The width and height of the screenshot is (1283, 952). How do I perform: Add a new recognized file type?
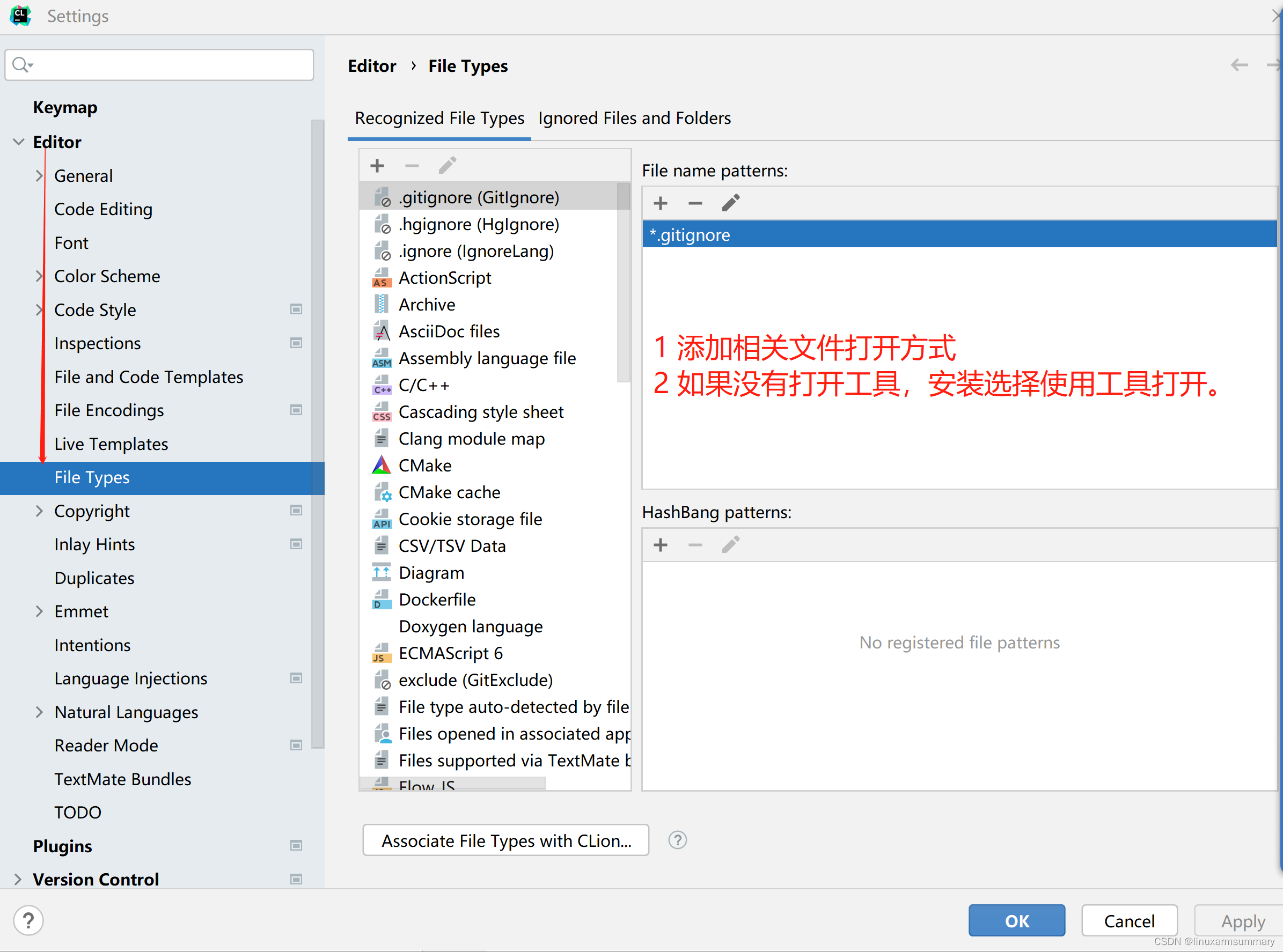(x=377, y=165)
